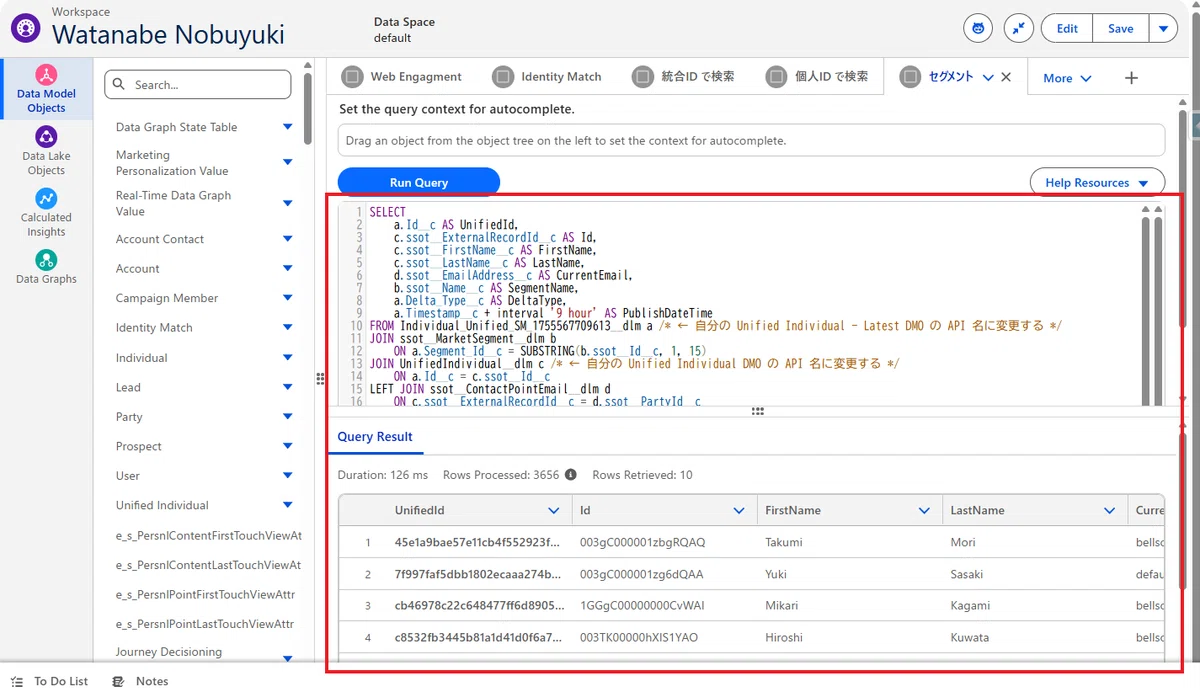Open the FirstName column menu
This screenshot has height=696, width=1200.
tap(924, 511)
